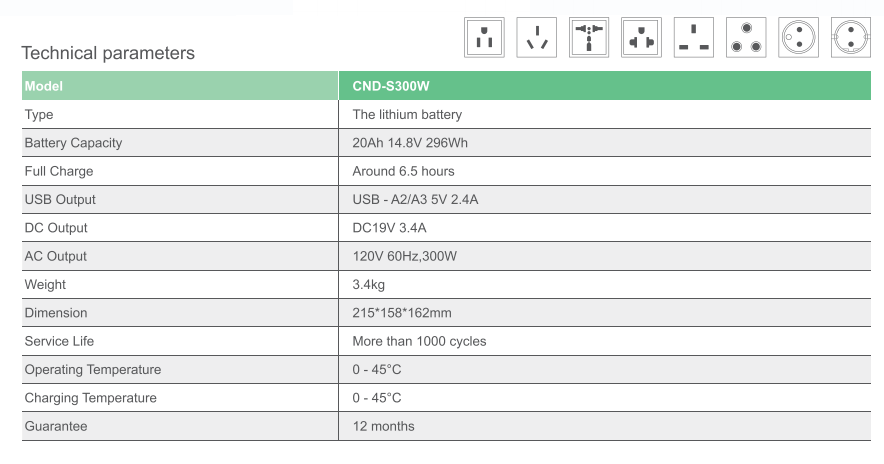
Task: Click the US three-prong socket icon
Action: point(484,38)
